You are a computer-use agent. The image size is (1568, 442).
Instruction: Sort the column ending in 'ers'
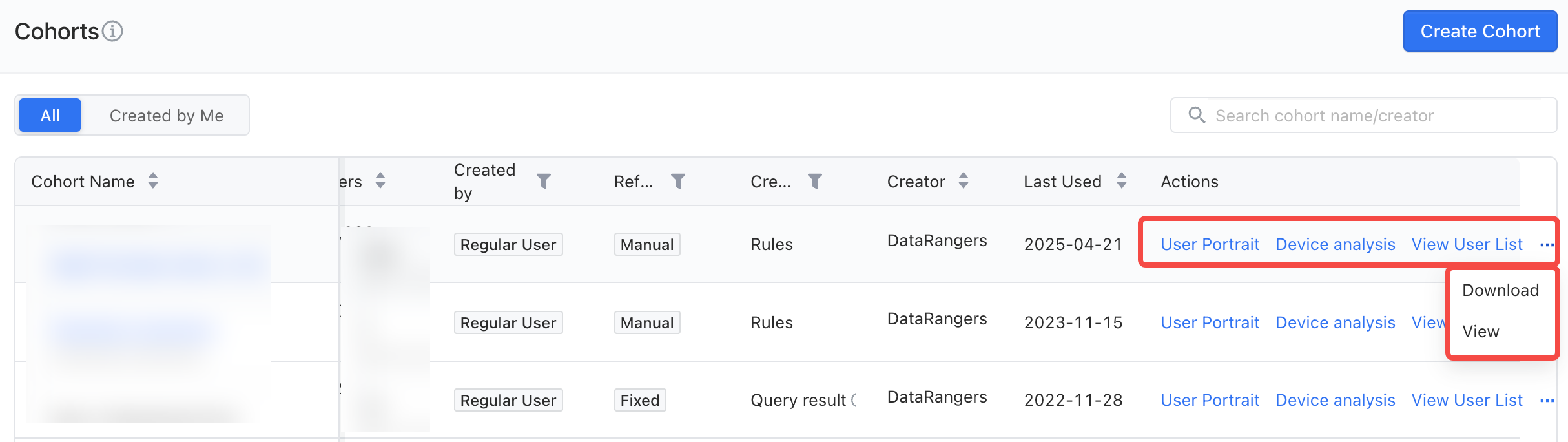pyautogui.click(x=380, y=181)
